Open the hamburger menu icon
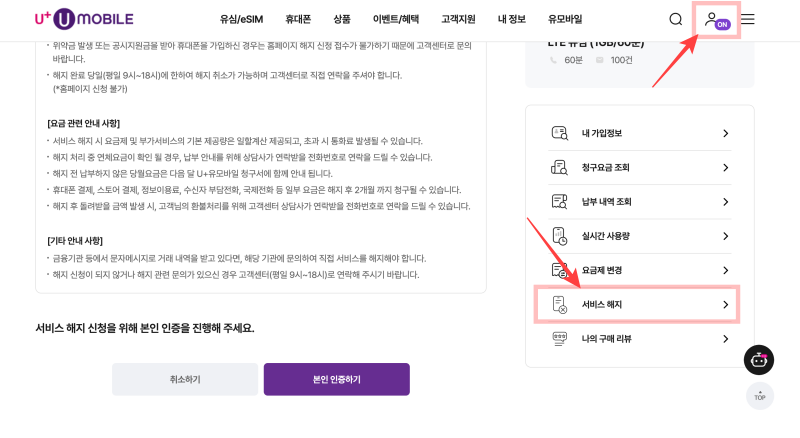Screen dimensions: 800x438 click(748, 19)
